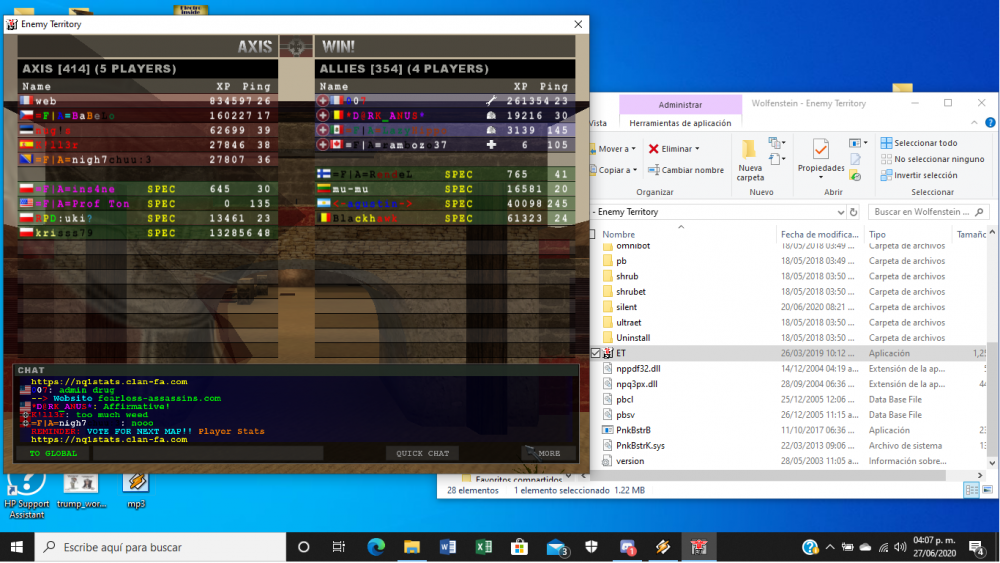Open the Vista ribbon tab
The width and height of the screenshot is (1000, 563).
click(x=598, y=123)
